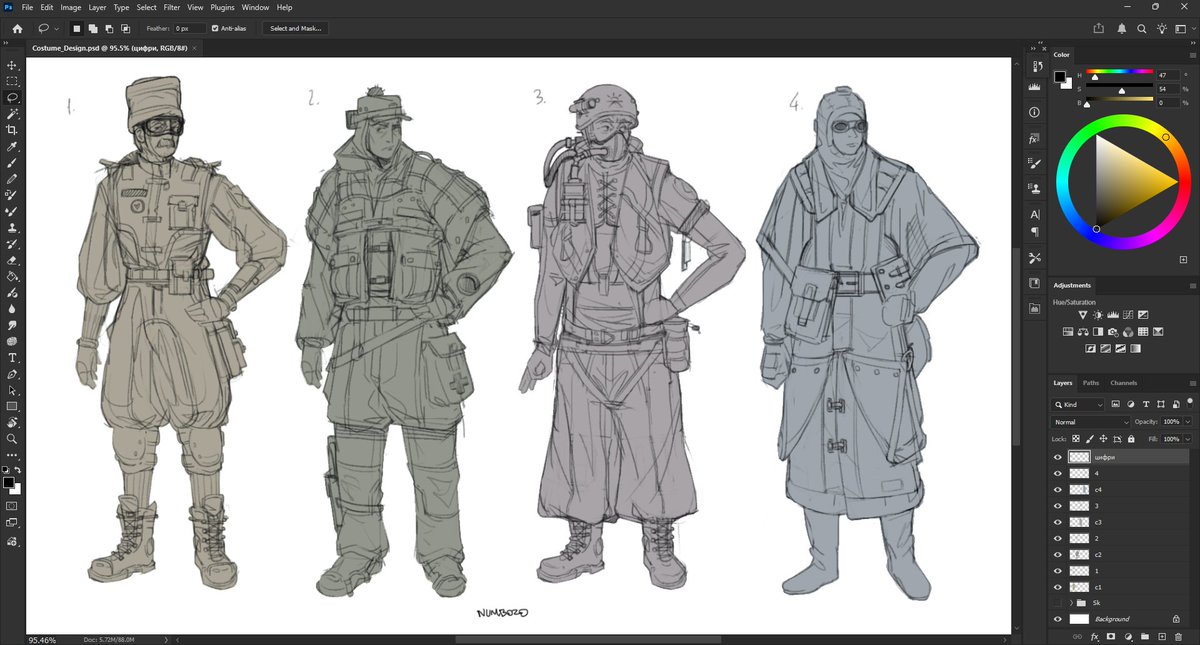Screen dimensions: 1200x645
Task: Select the Move tool
Action: pyautogui.click(x=12, y=65)
